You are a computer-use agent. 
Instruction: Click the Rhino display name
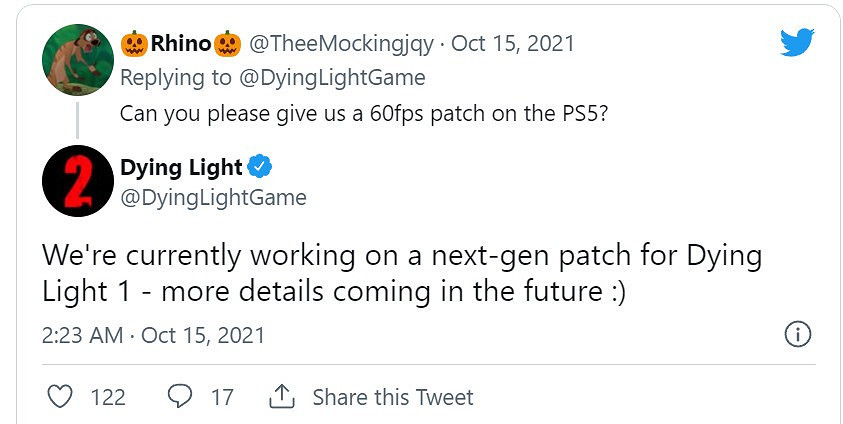click(181, 44)
